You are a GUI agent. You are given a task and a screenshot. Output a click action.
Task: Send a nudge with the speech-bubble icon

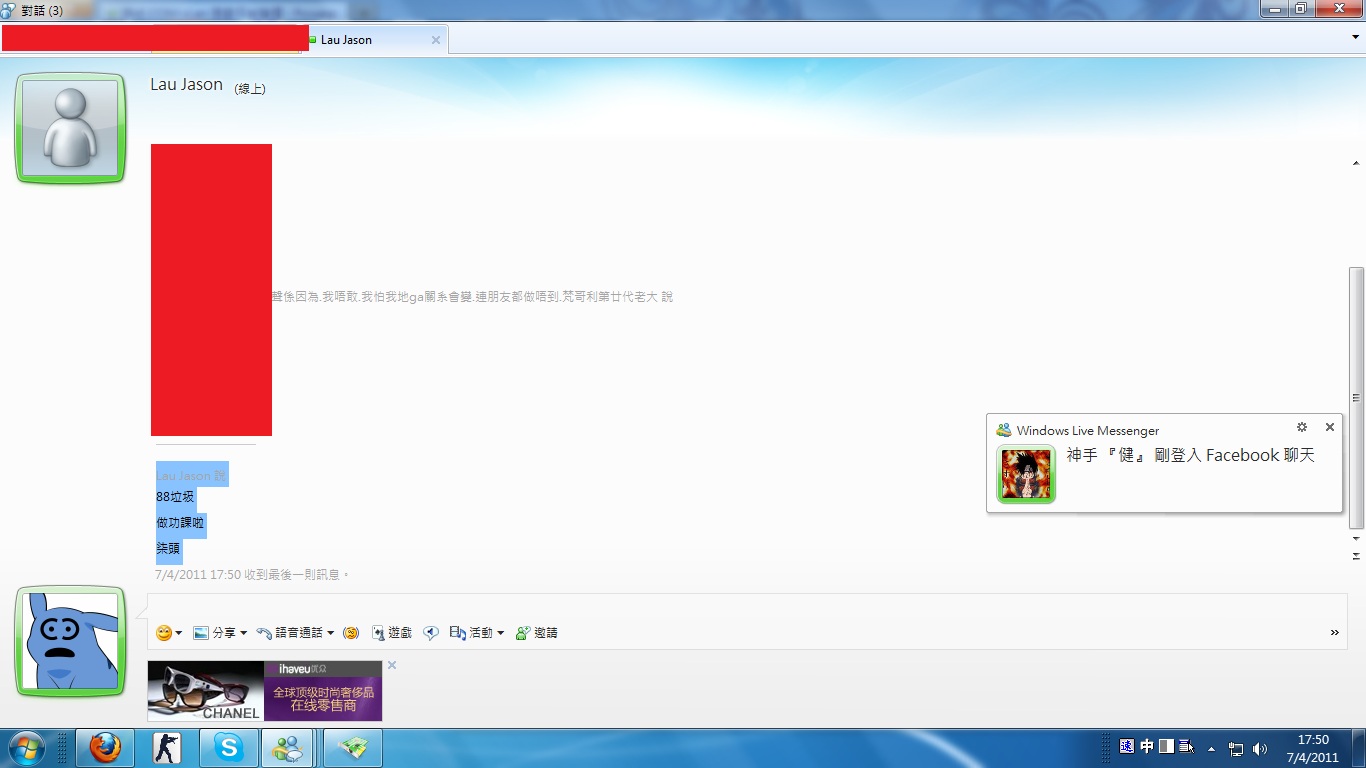pyautogui.click(x=431, y=633)
